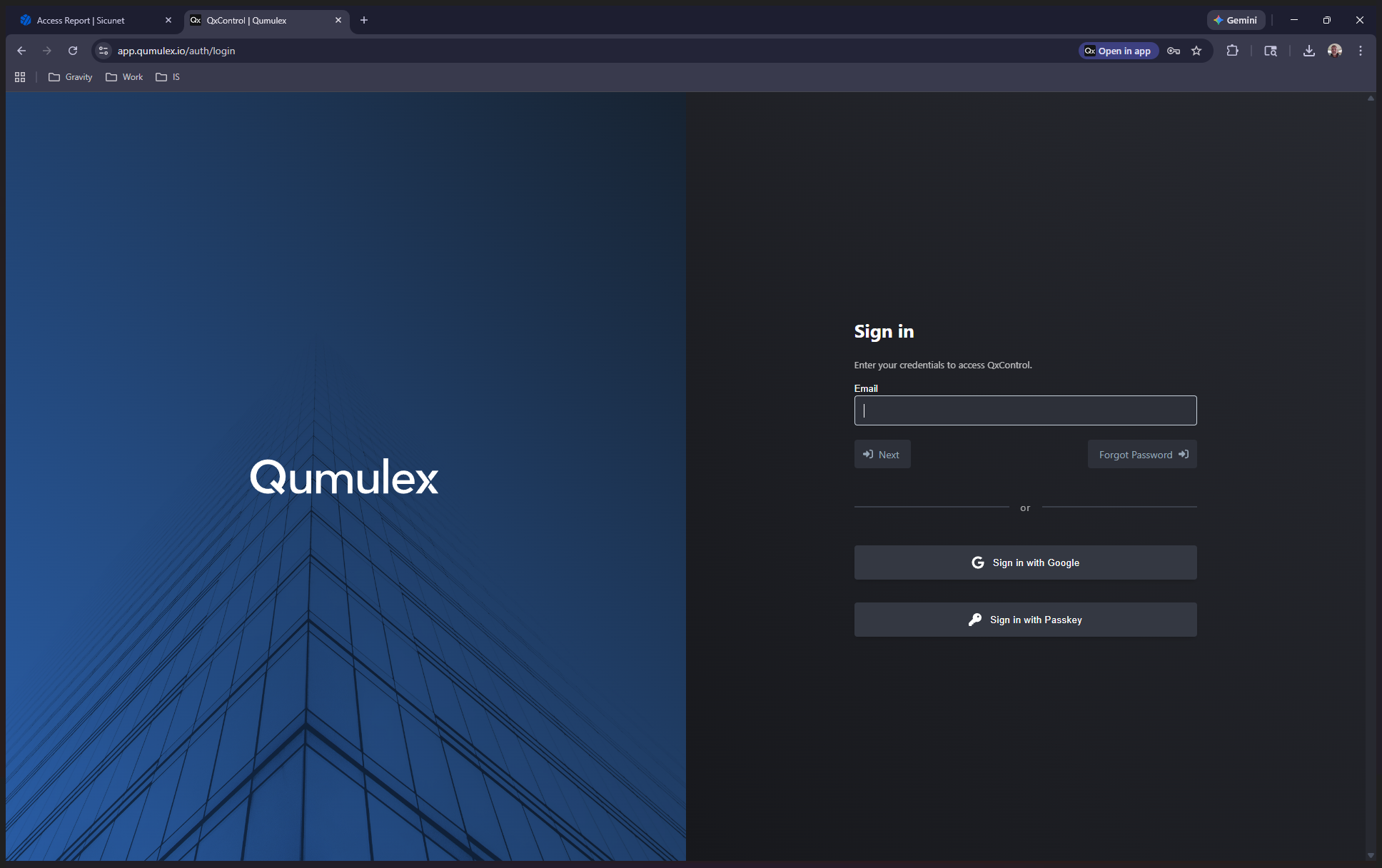Image resolution: width=1382 pixels, height=868 pixels.
Task: Open the Extensions puzzle icon
Action: pos(1232,51)
